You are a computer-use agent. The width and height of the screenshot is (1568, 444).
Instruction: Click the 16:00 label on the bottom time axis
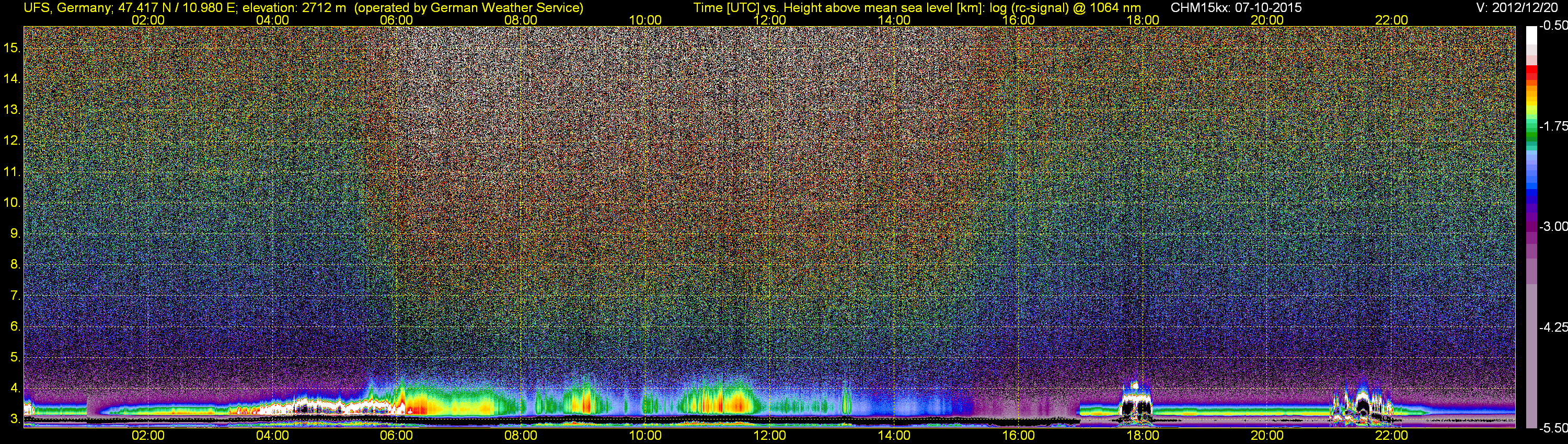pyautogui.click(x=1018, y=436)
